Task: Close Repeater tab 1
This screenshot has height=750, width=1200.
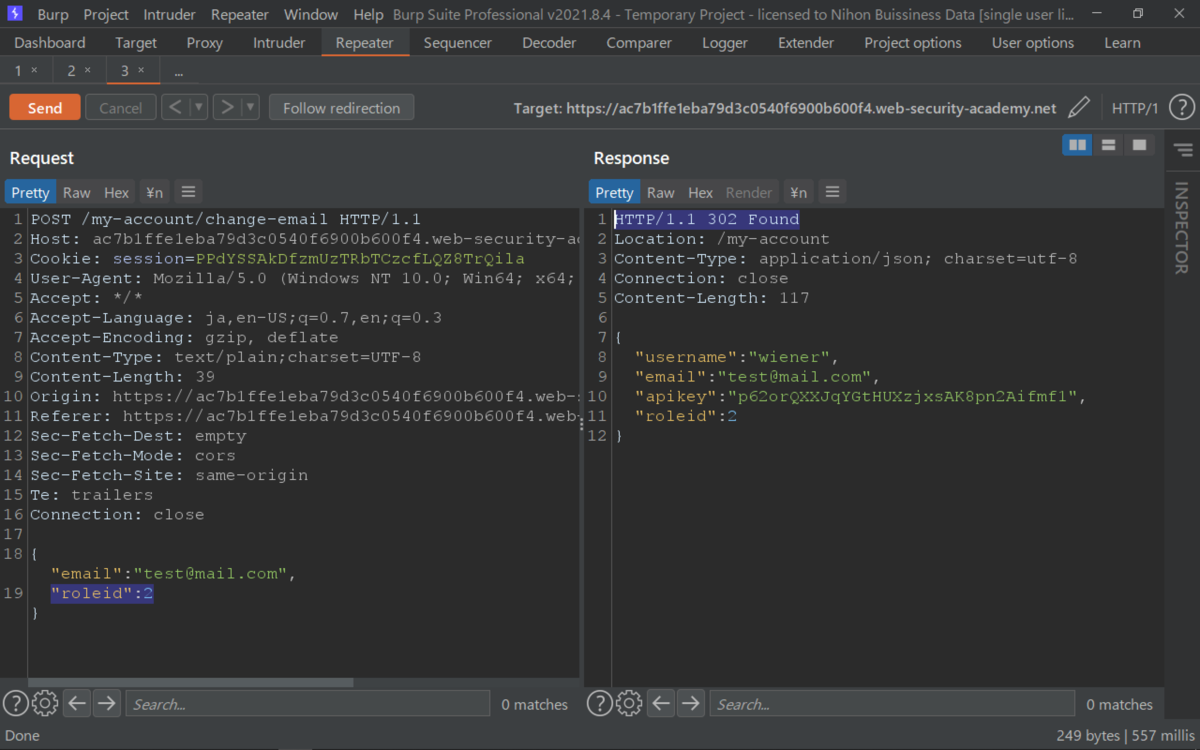Action: (34, 70)
